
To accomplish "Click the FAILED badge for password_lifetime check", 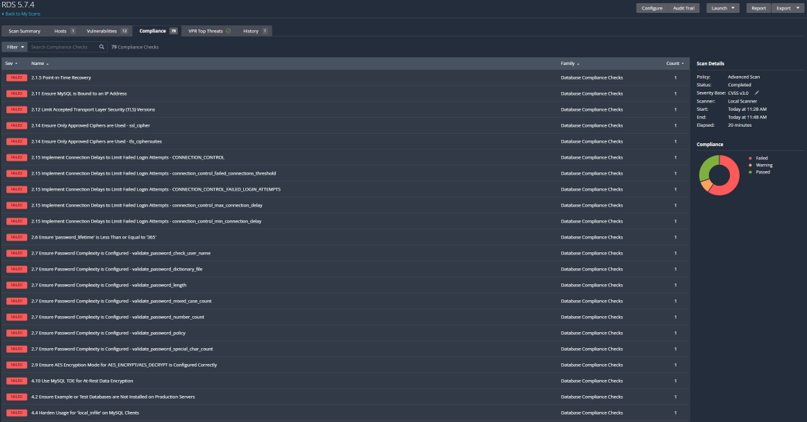I will 16,237.
